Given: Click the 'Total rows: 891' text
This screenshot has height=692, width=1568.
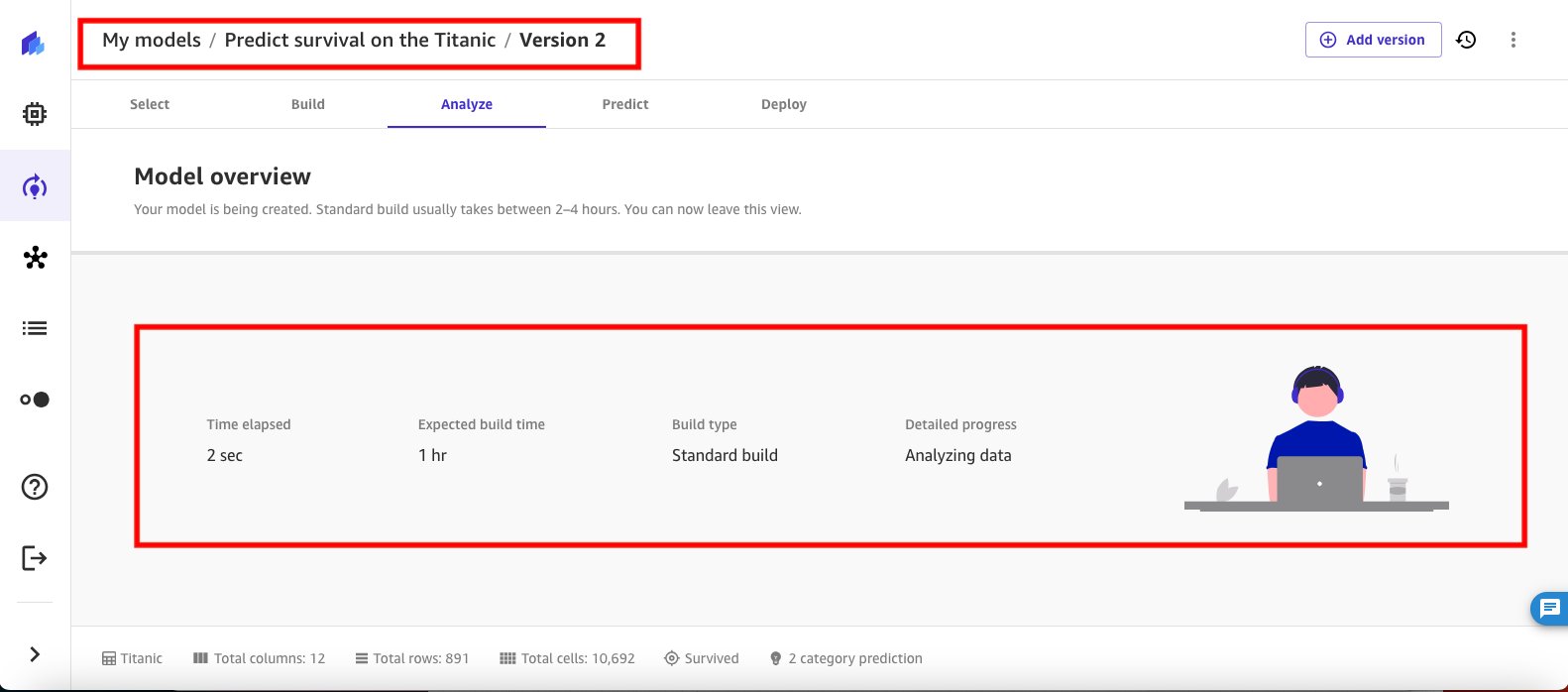Looking at the screenshot, I should tap(421, 658).
